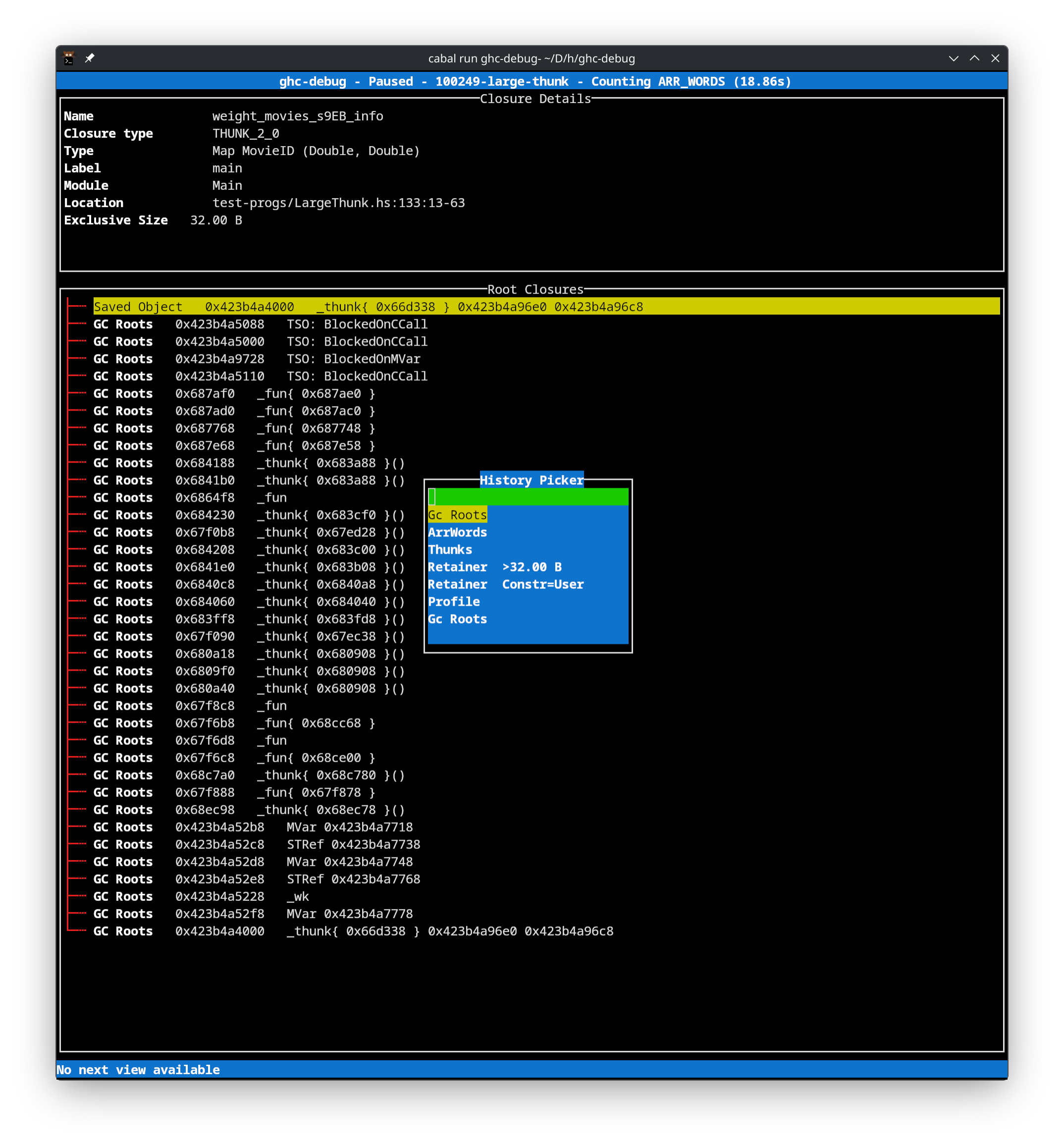Select last Gc Roots entry in History Picker
The width and height of the screenshot is (1064, 1146).
458,619
